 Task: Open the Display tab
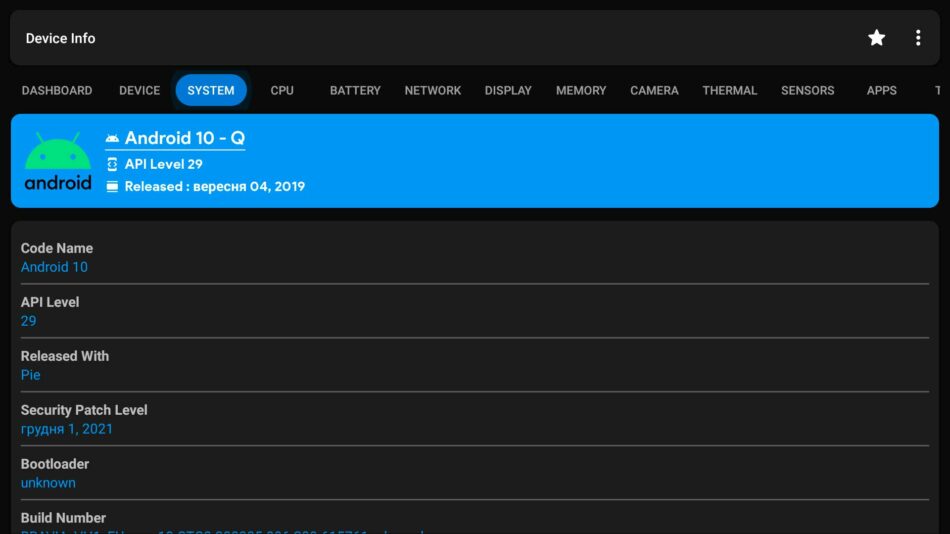click(508, 90)
